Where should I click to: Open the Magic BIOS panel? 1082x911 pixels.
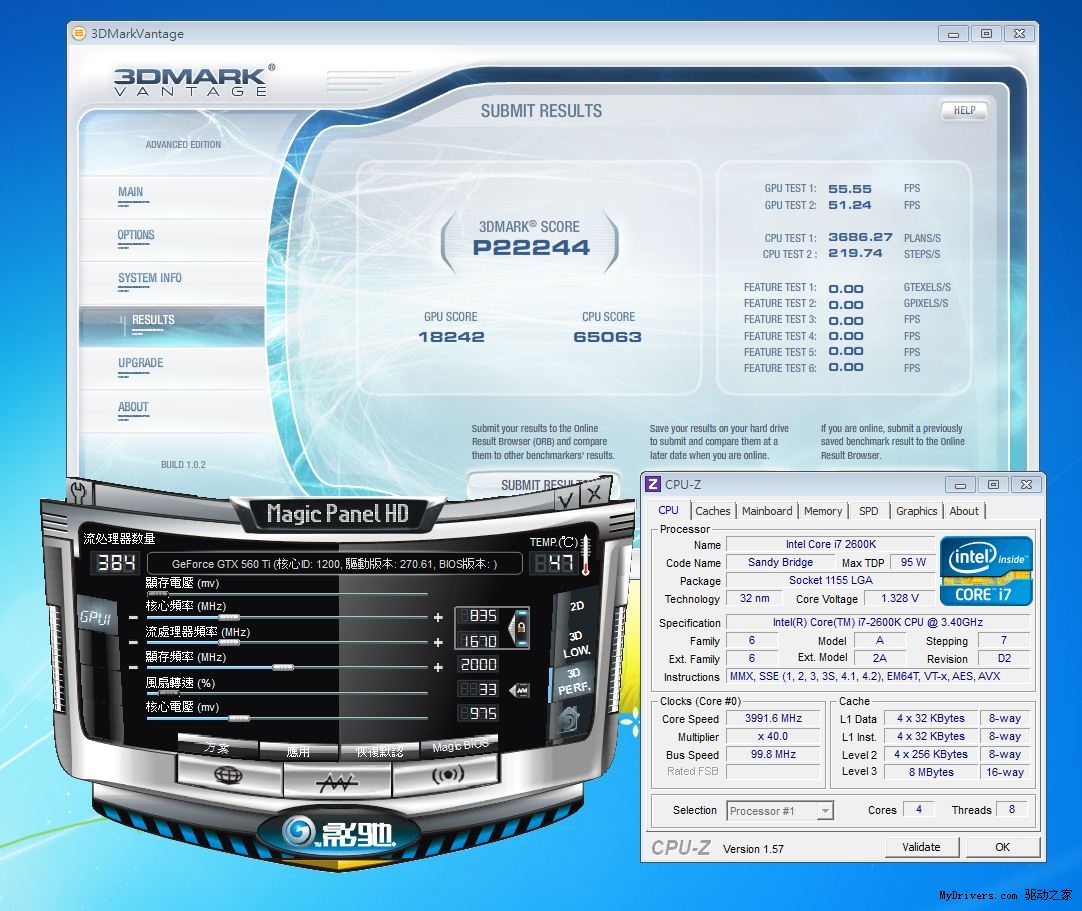tap(461, 747)
